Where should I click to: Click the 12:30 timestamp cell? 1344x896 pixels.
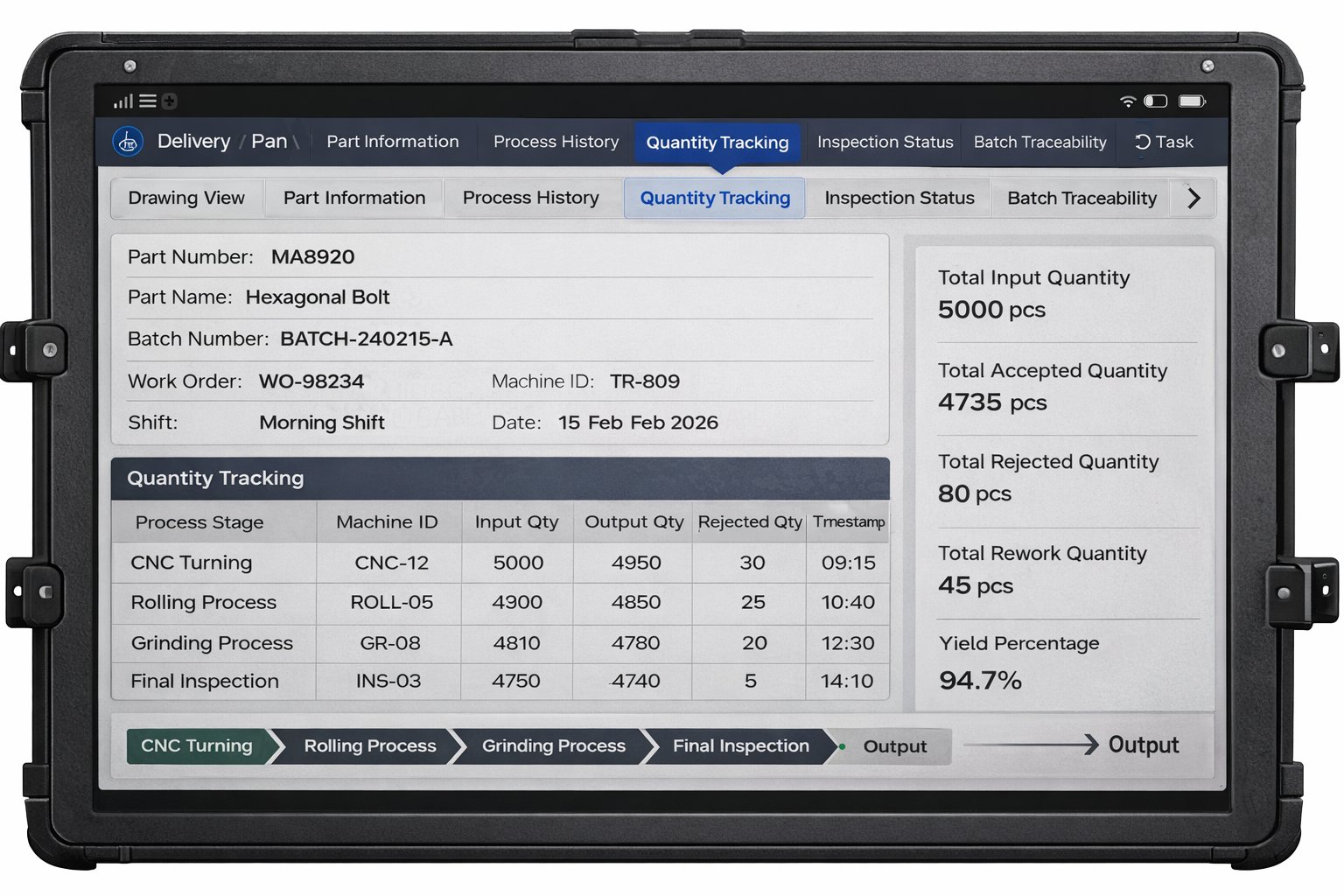pos(848,643)
